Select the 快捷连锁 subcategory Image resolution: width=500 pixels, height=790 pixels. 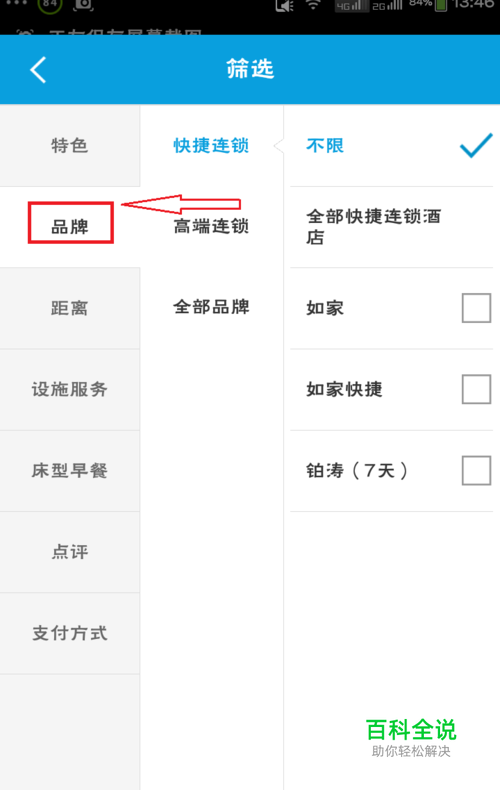coord(211,146)
